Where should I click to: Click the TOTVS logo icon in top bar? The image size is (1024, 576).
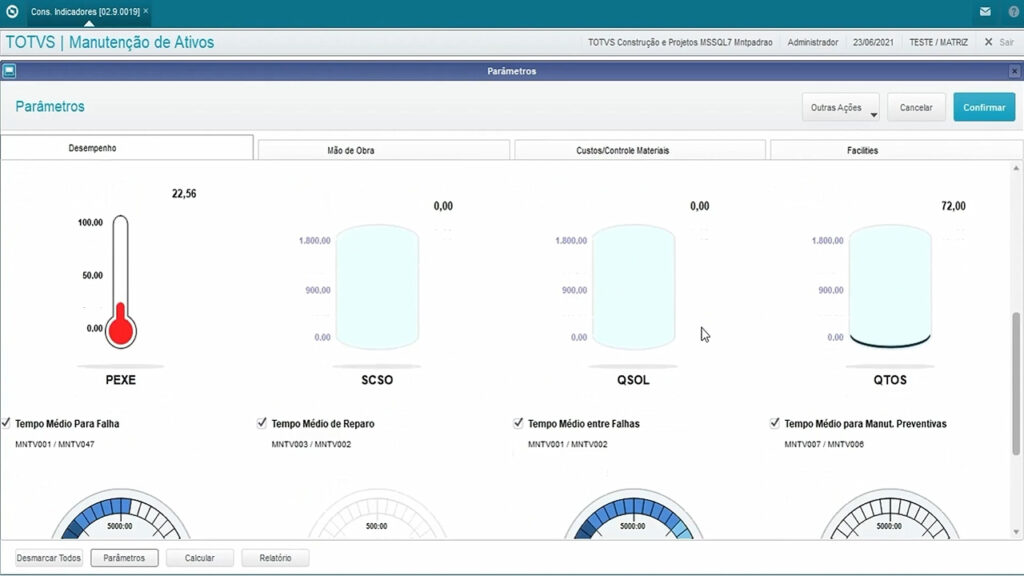tap(12, 11)
